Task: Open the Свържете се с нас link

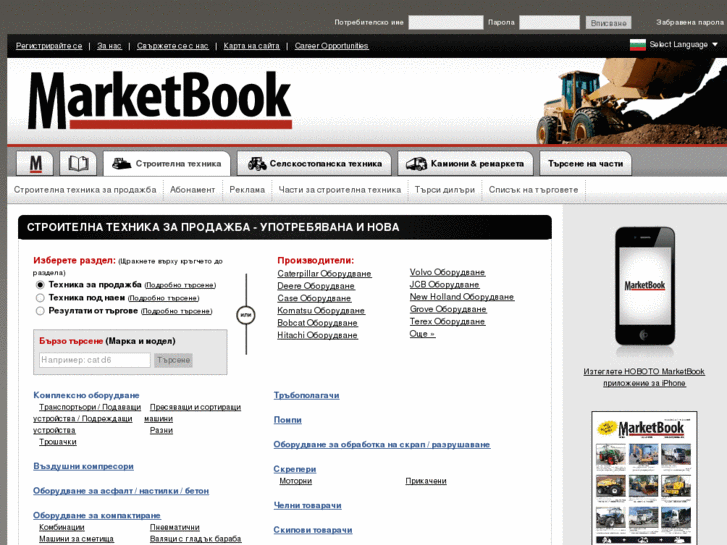Action: click(172, 45)
